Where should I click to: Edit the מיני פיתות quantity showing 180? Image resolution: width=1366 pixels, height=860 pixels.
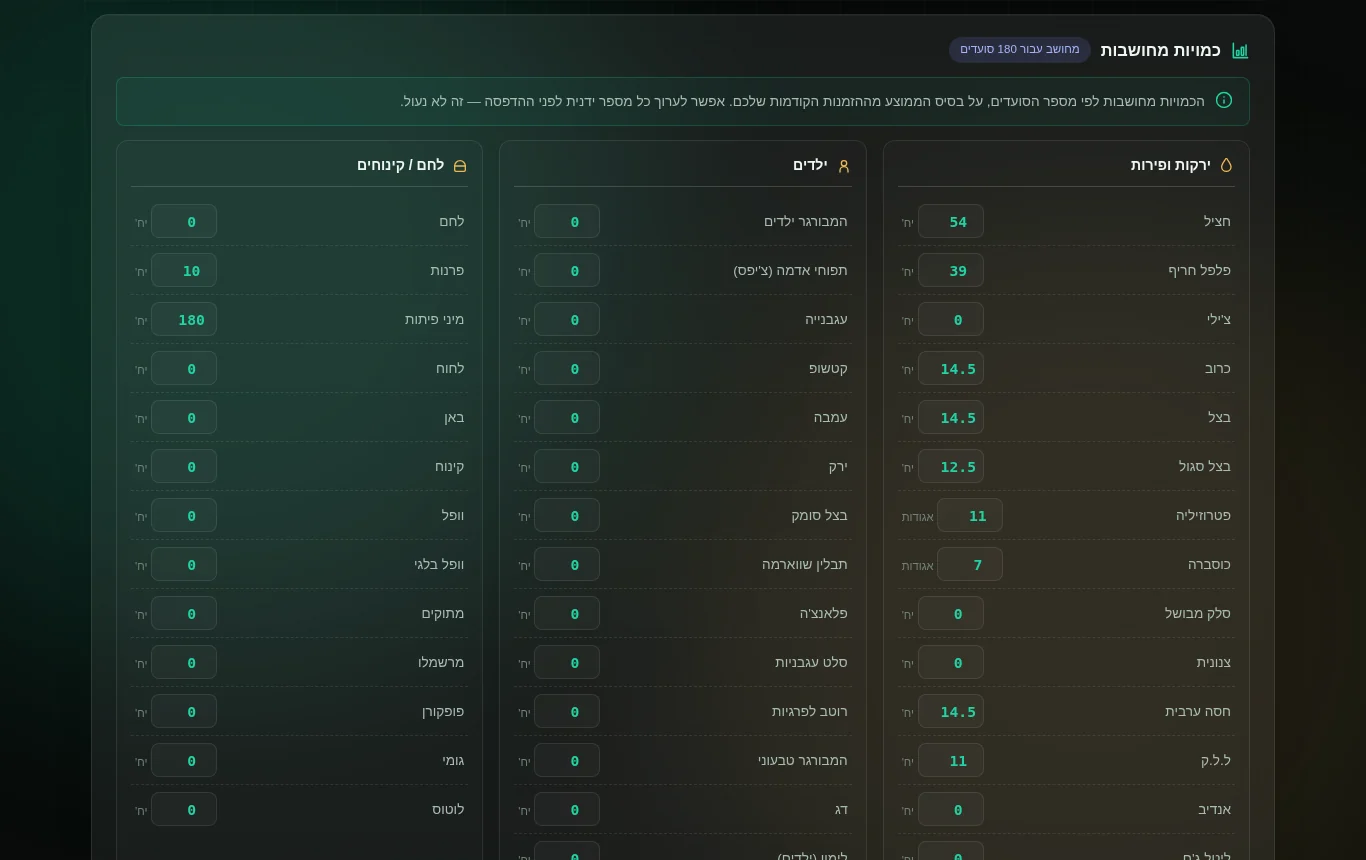(184, 319)
